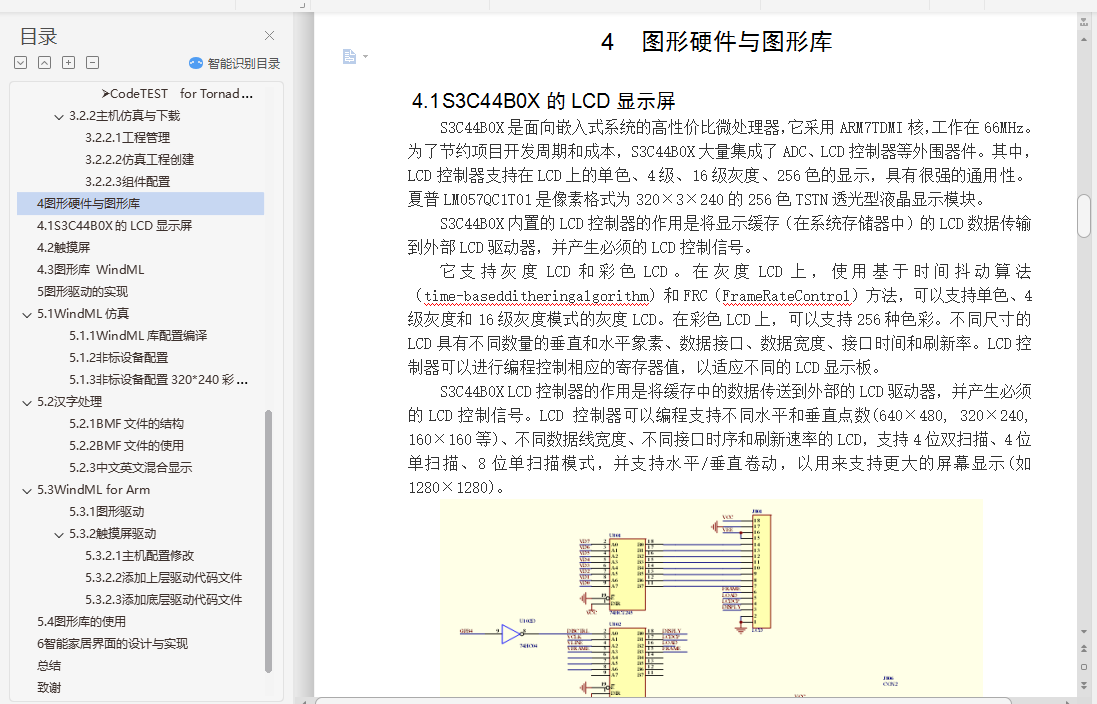The width and height of the screenshot is (1097, 704).
Task: Click the underlined time-baseddithering algorithm text
Action: point(537,297)
